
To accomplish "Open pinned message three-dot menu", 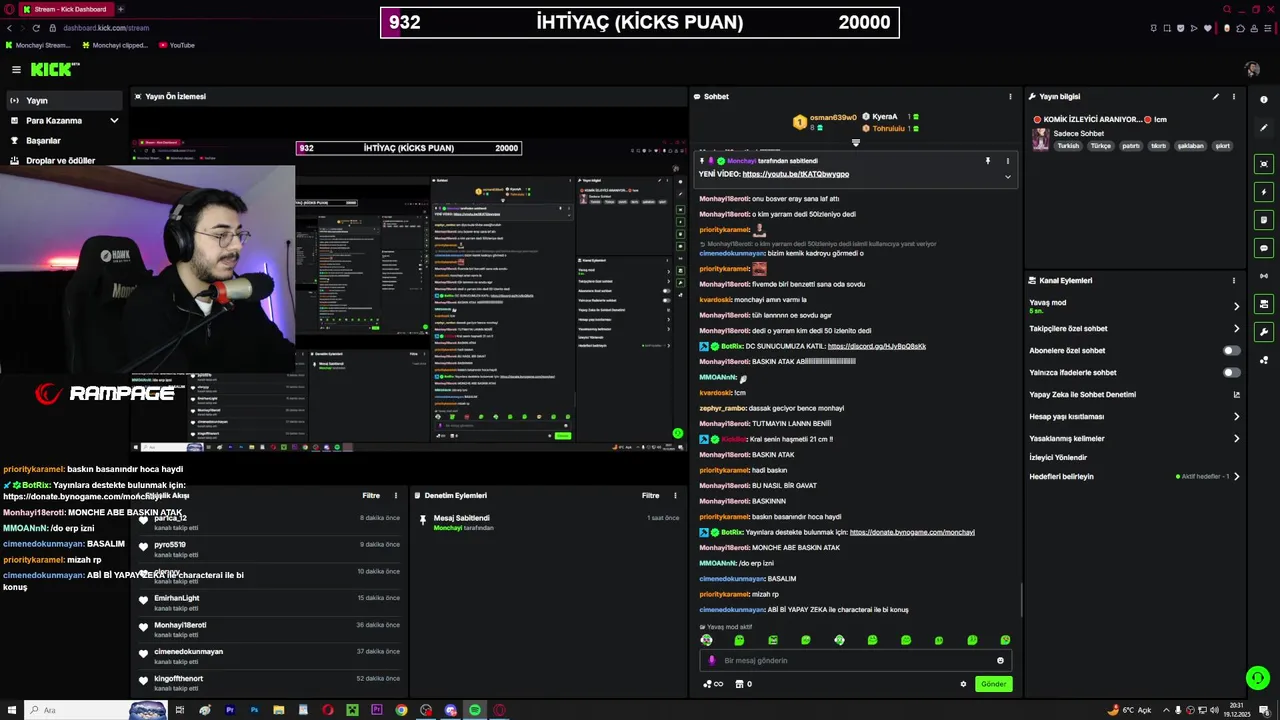I will click(x=1007, y=161).
